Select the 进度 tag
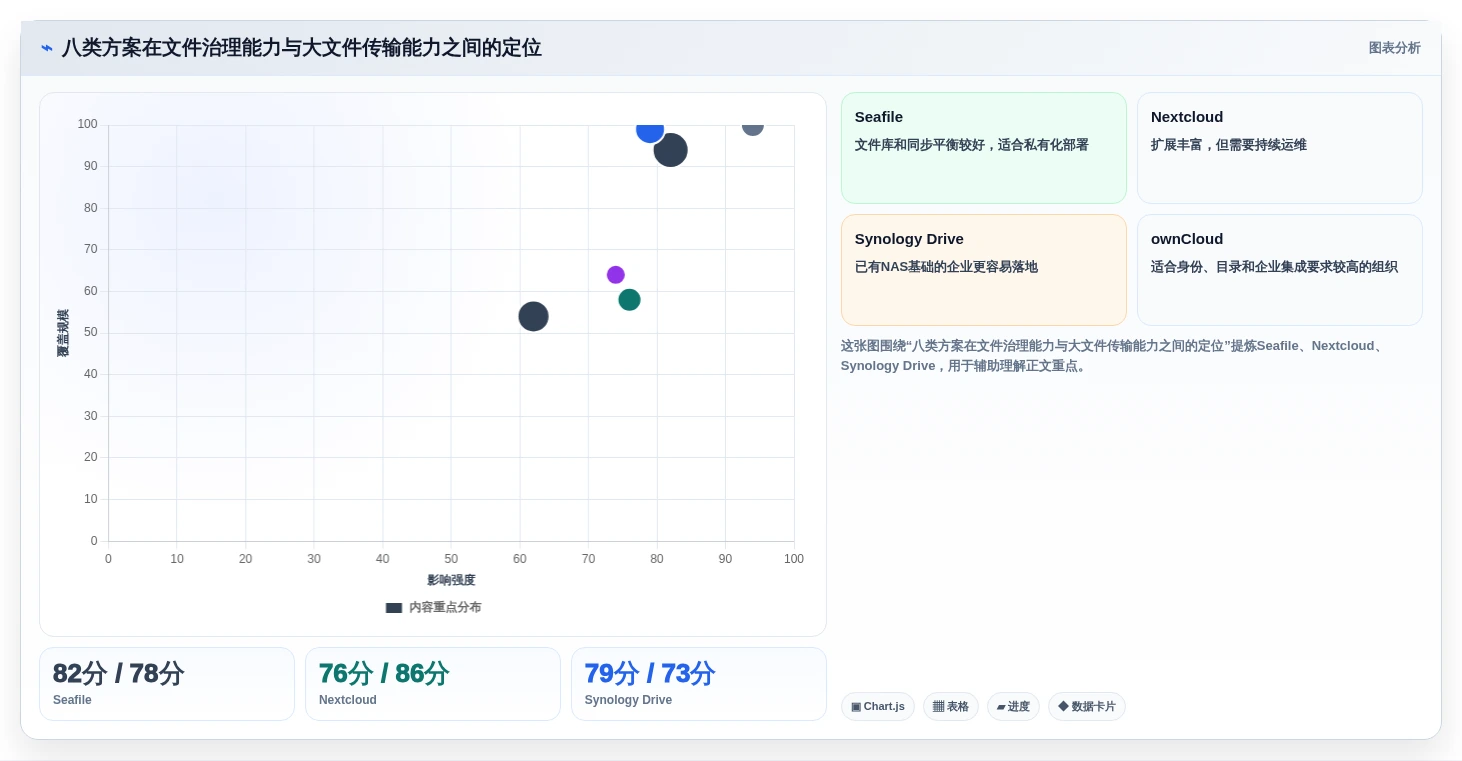1462x761 pixels. pos(1013,706)
